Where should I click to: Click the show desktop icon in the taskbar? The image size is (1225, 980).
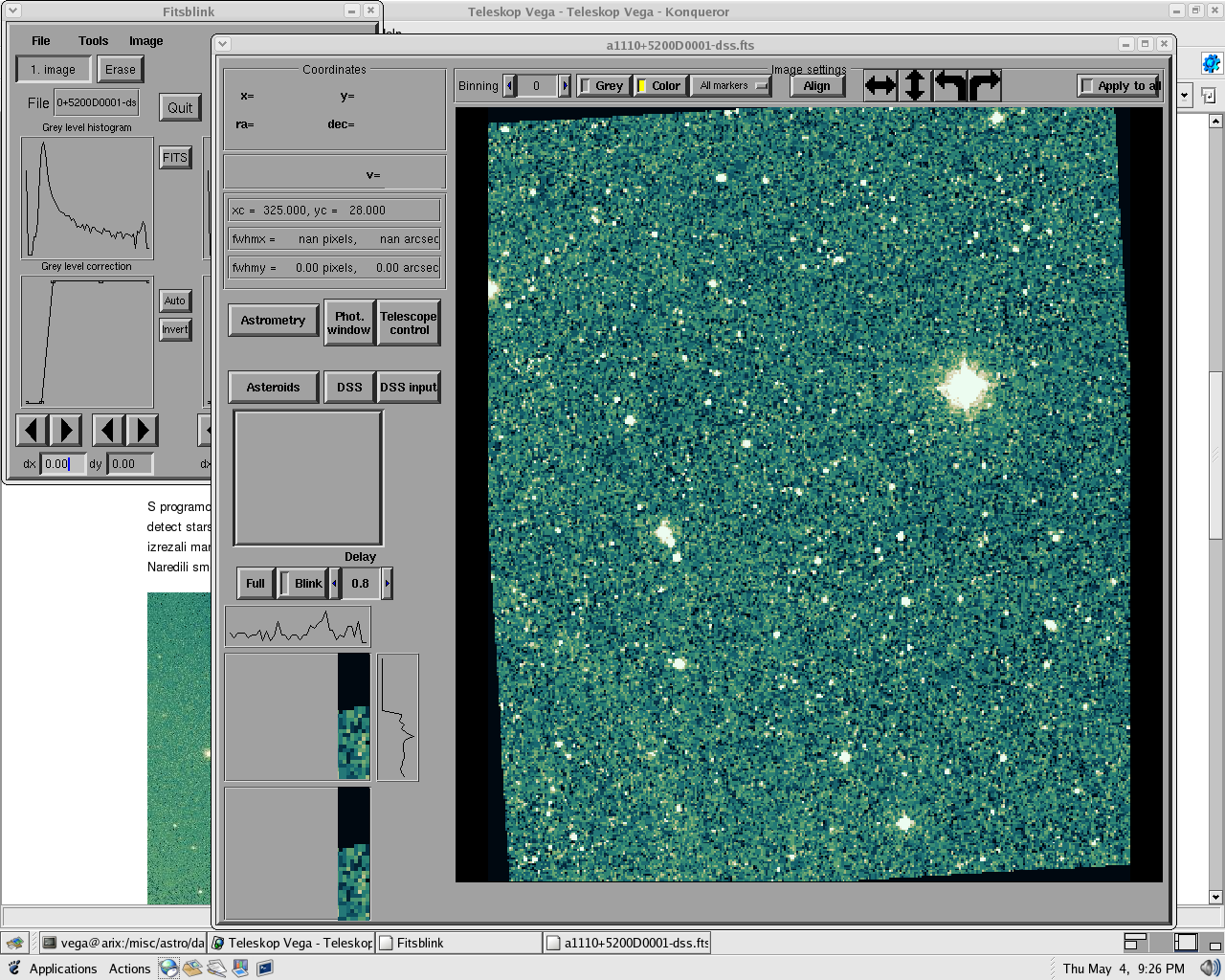pos(13,943)
